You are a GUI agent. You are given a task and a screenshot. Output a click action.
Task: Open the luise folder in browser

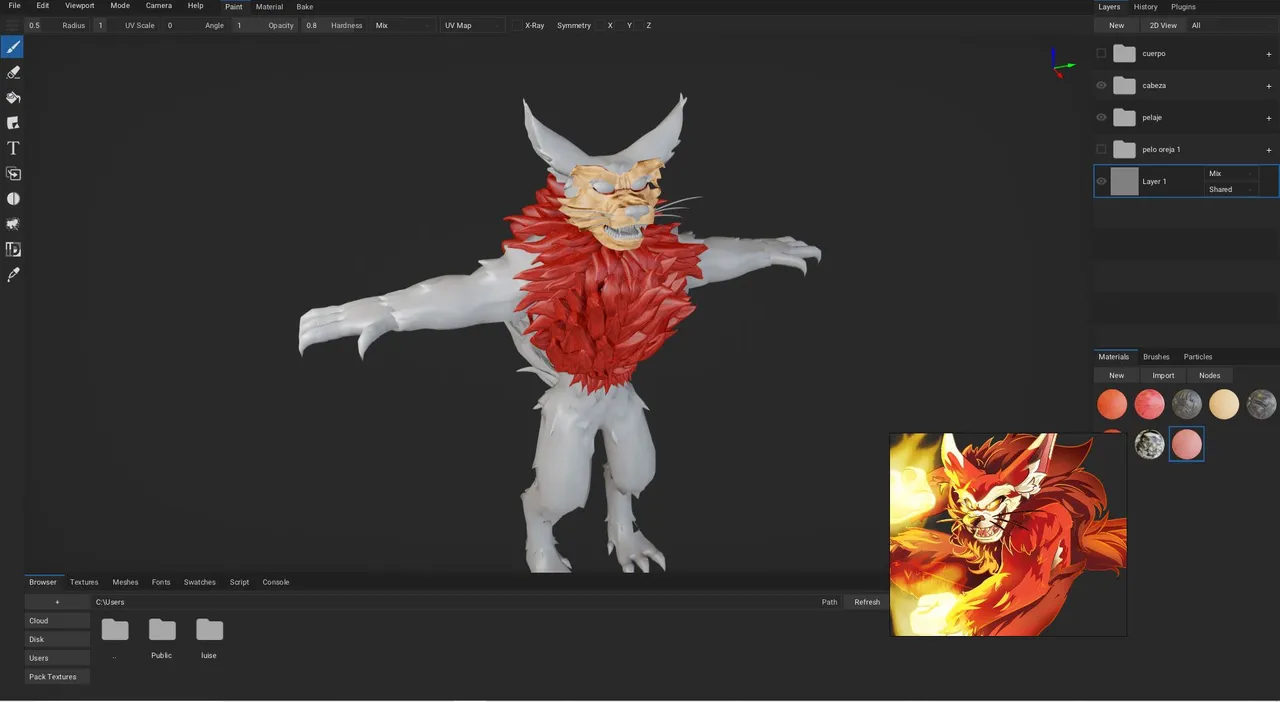209,630
